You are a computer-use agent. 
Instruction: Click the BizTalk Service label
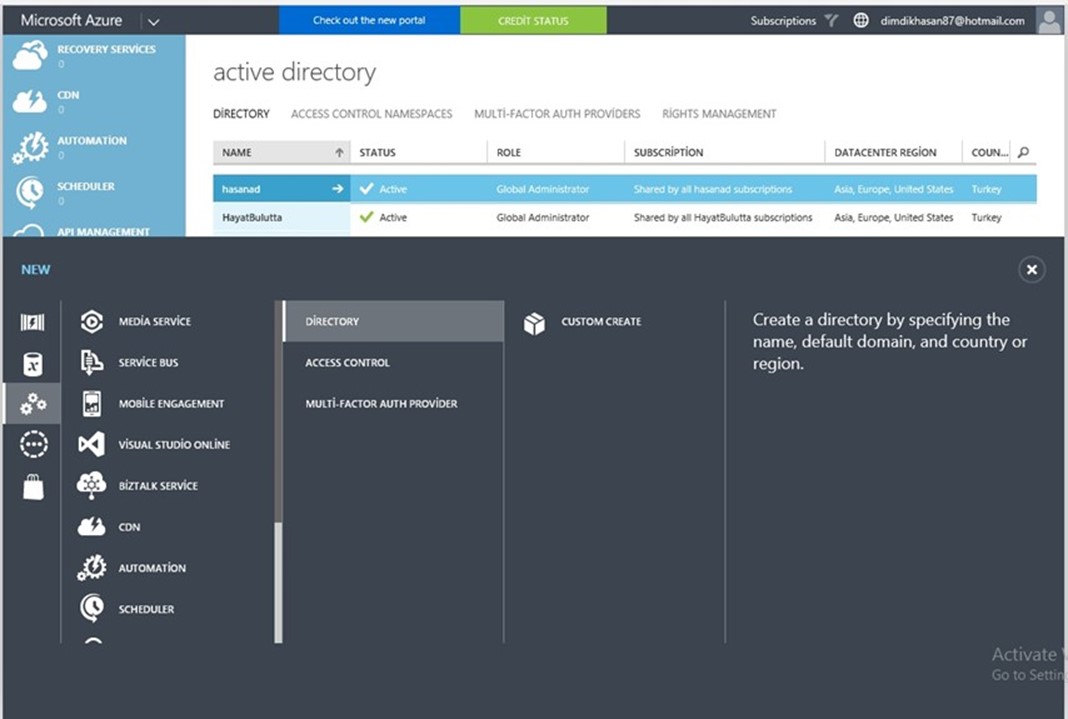158,485
